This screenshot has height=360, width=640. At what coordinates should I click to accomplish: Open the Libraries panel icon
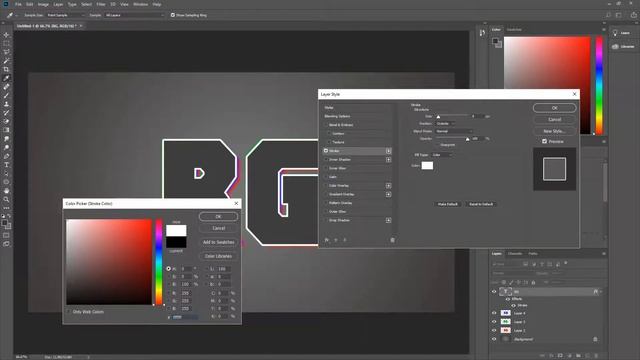point(615,47)
